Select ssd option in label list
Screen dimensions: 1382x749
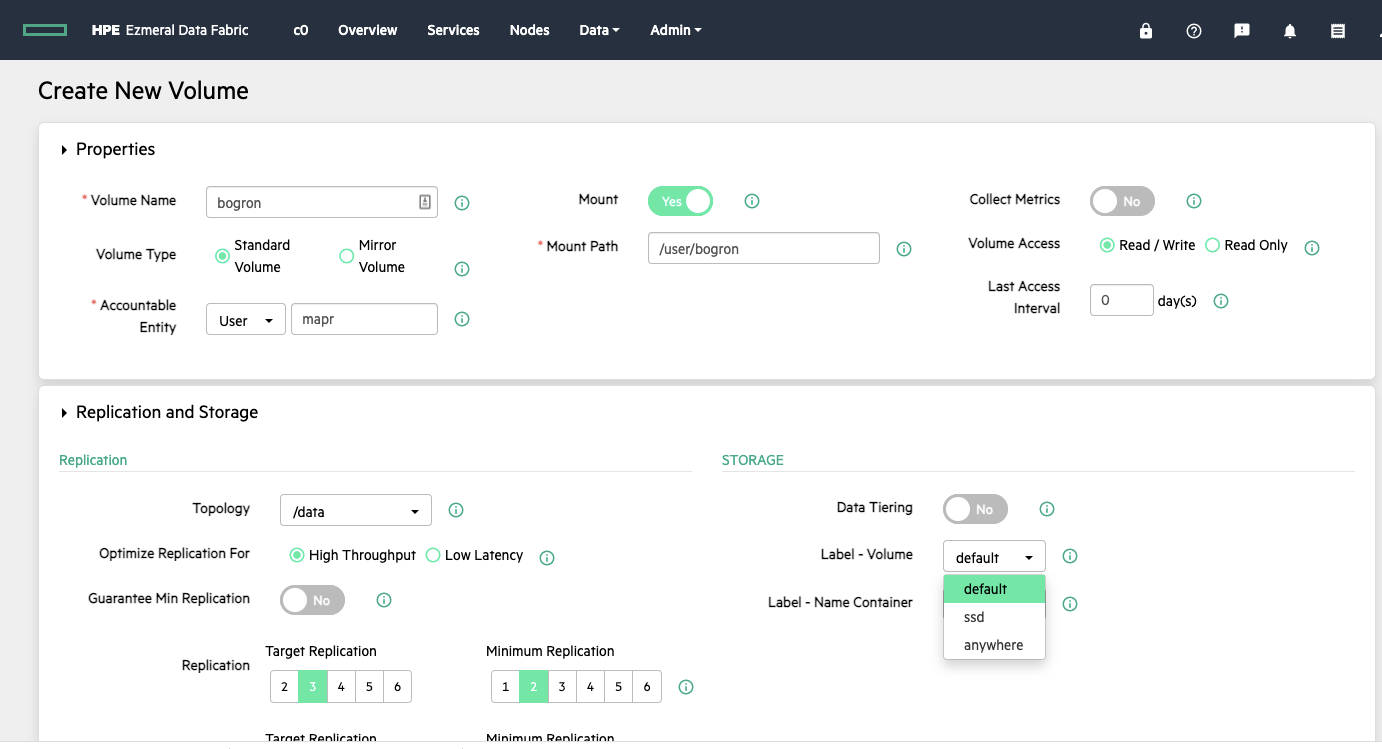click(x=994, y=617)
